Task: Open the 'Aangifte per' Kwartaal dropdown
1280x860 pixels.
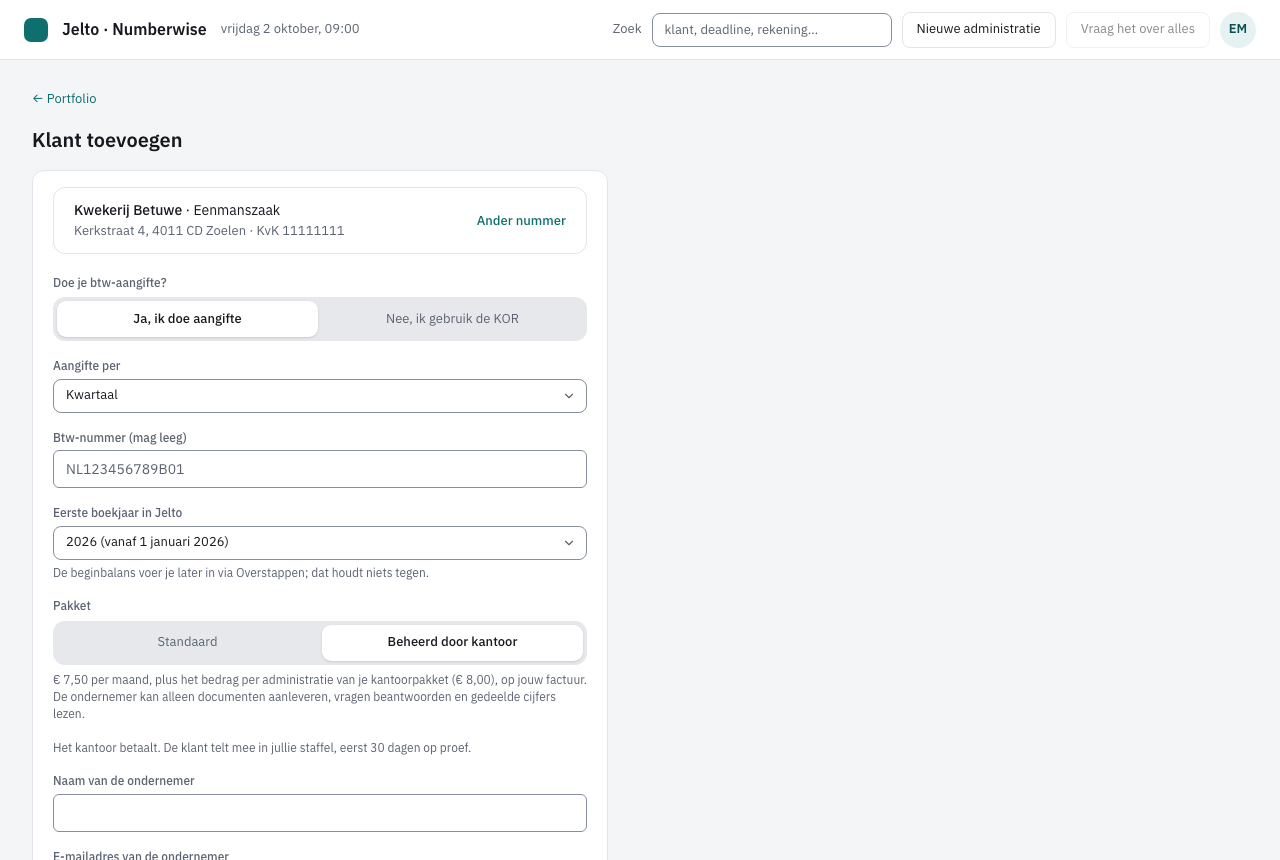Action: pyautogui.click(x=320, y=396)
